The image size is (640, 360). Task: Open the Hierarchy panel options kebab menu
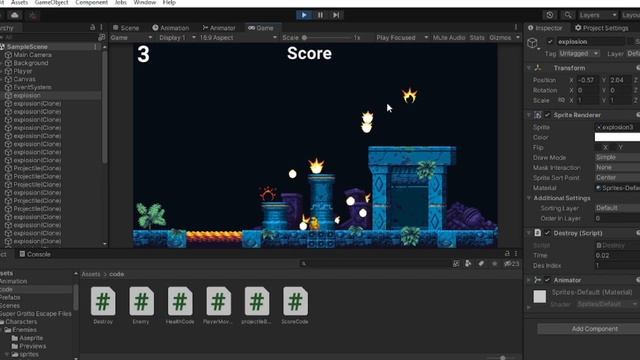point(101,27)
